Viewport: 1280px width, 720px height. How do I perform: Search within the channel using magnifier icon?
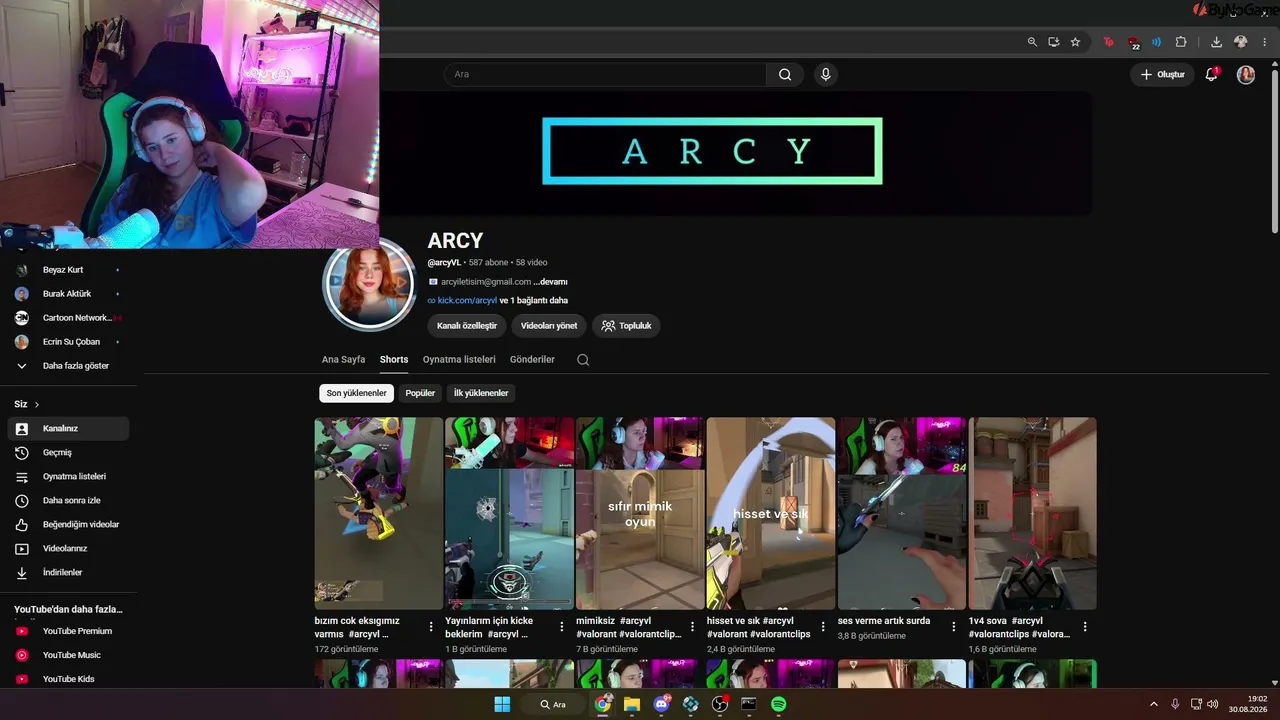pyautogui.click(x=583, y=360)
